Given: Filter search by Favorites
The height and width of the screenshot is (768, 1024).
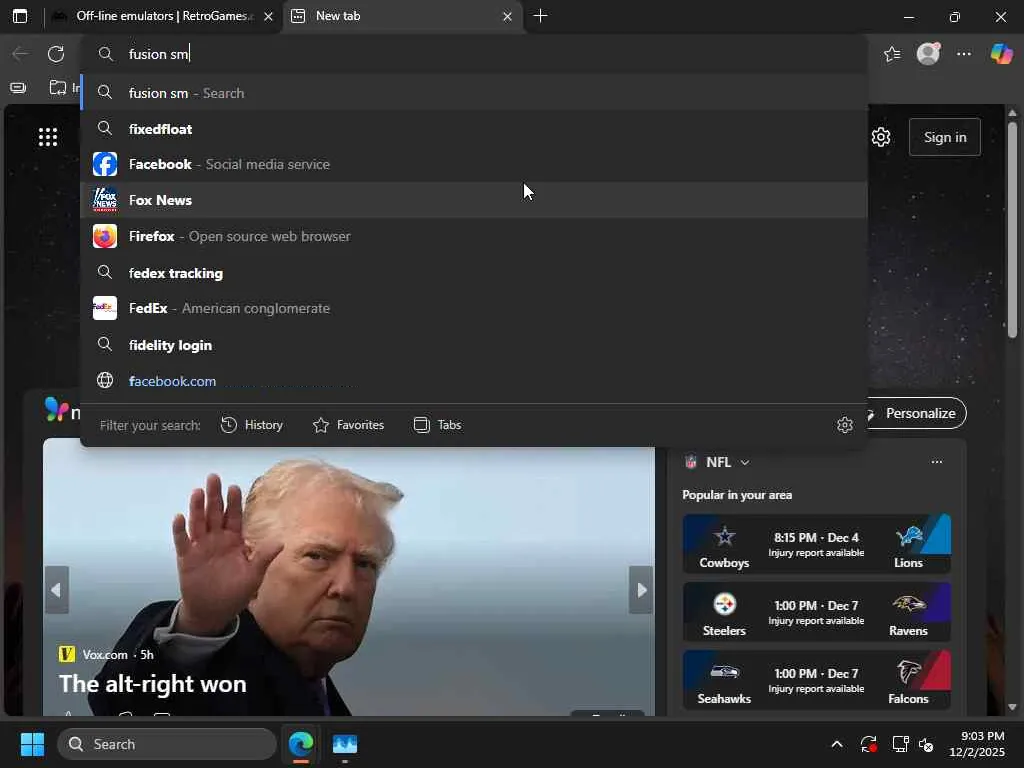Looking at the screenshot, I should click(348, 425).
